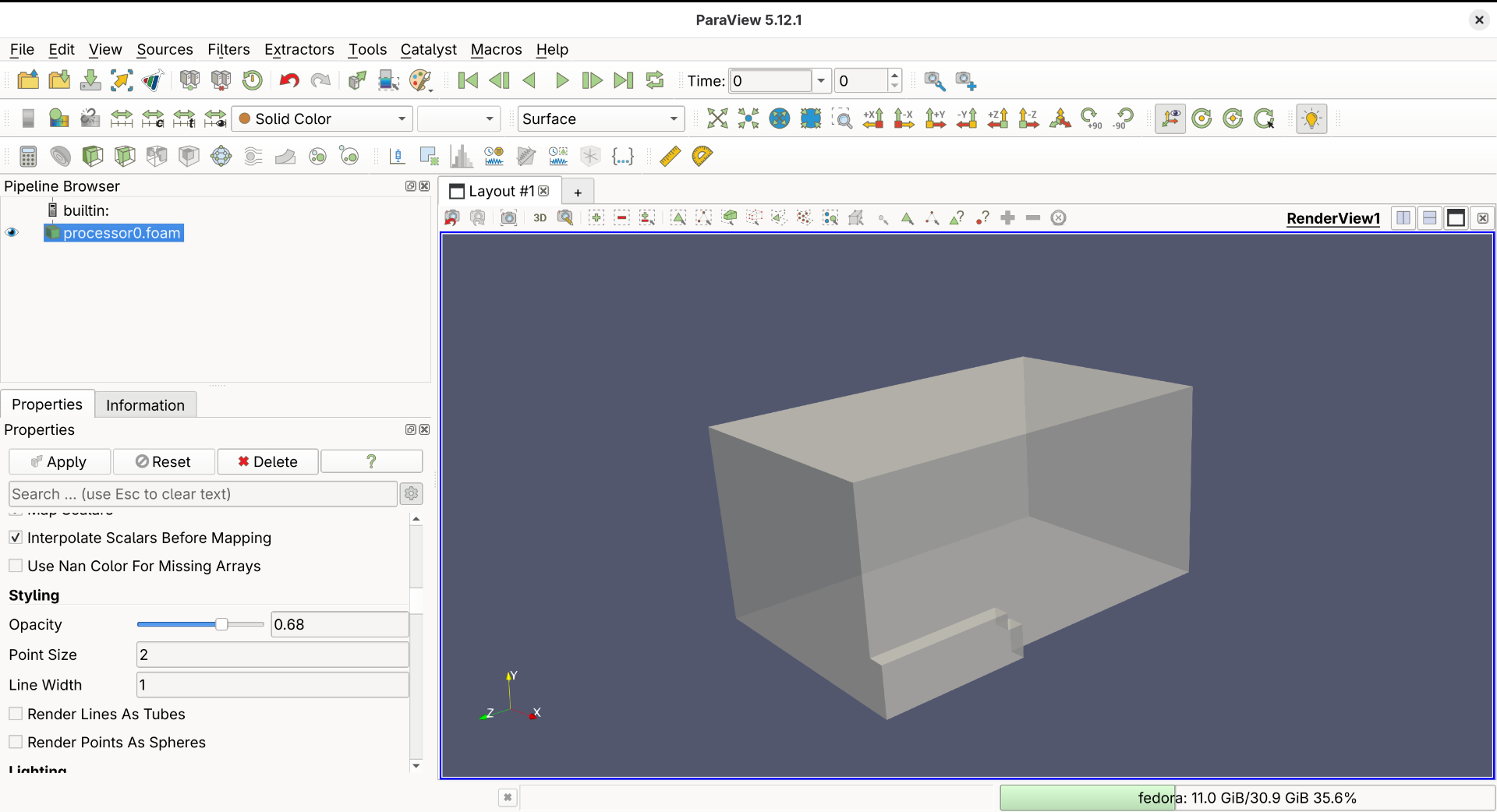Enable Render Lines As Tubes
This screenshot has height=812, width=1497.
16,714
